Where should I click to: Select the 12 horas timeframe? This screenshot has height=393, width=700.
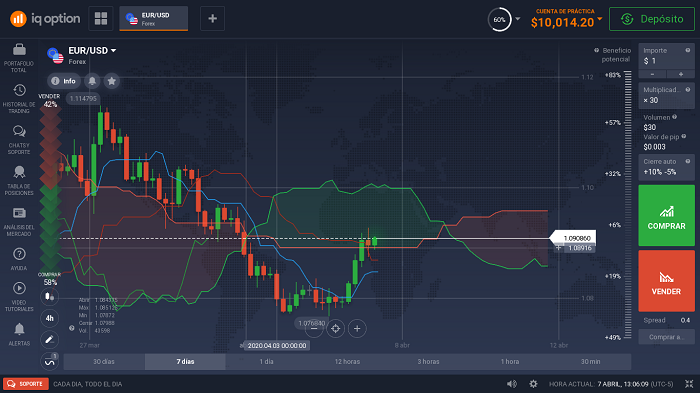pyautogui.click(x=347, y=362)
